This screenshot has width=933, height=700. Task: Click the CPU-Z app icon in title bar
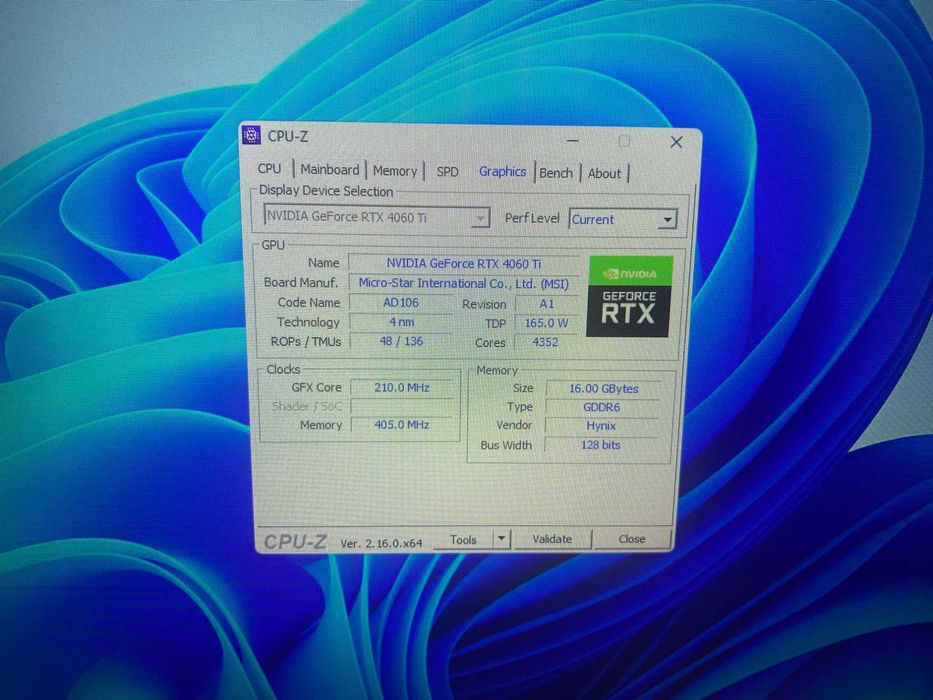pyautogui.click(x=252, y=135)
